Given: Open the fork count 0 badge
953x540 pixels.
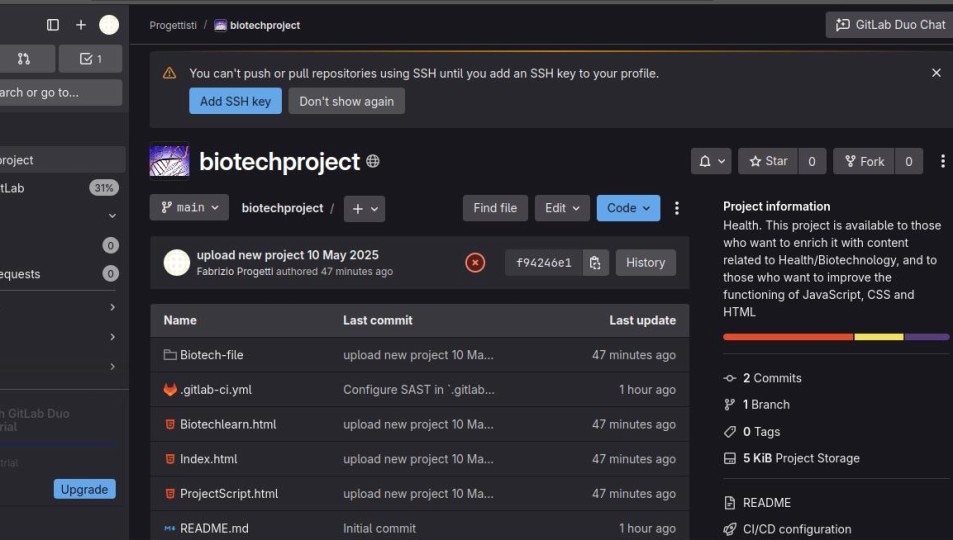Looking at the screenshot, I should coord(909,161).
